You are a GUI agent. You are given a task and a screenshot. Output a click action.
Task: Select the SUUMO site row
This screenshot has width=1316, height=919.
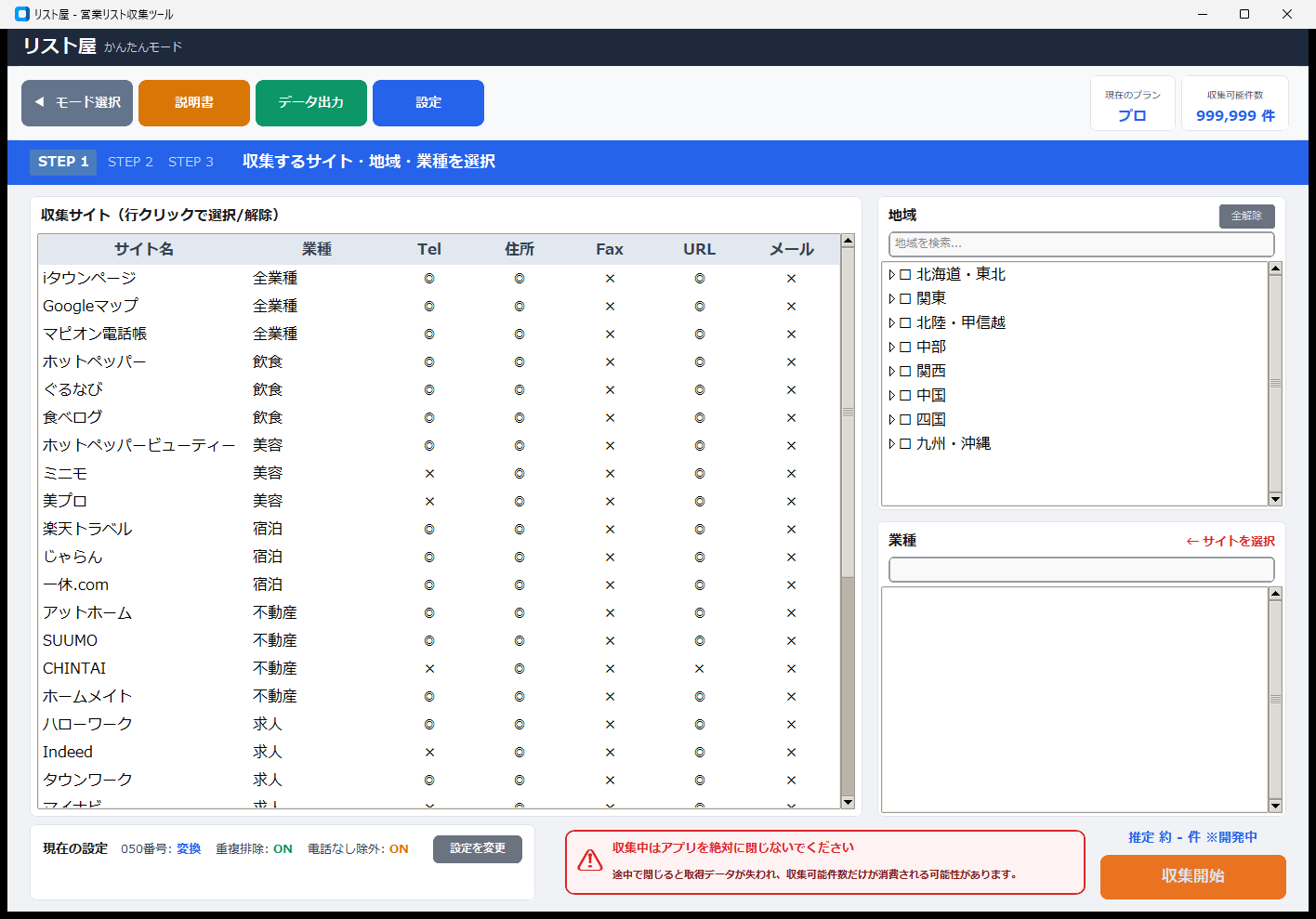pos(439,641)
